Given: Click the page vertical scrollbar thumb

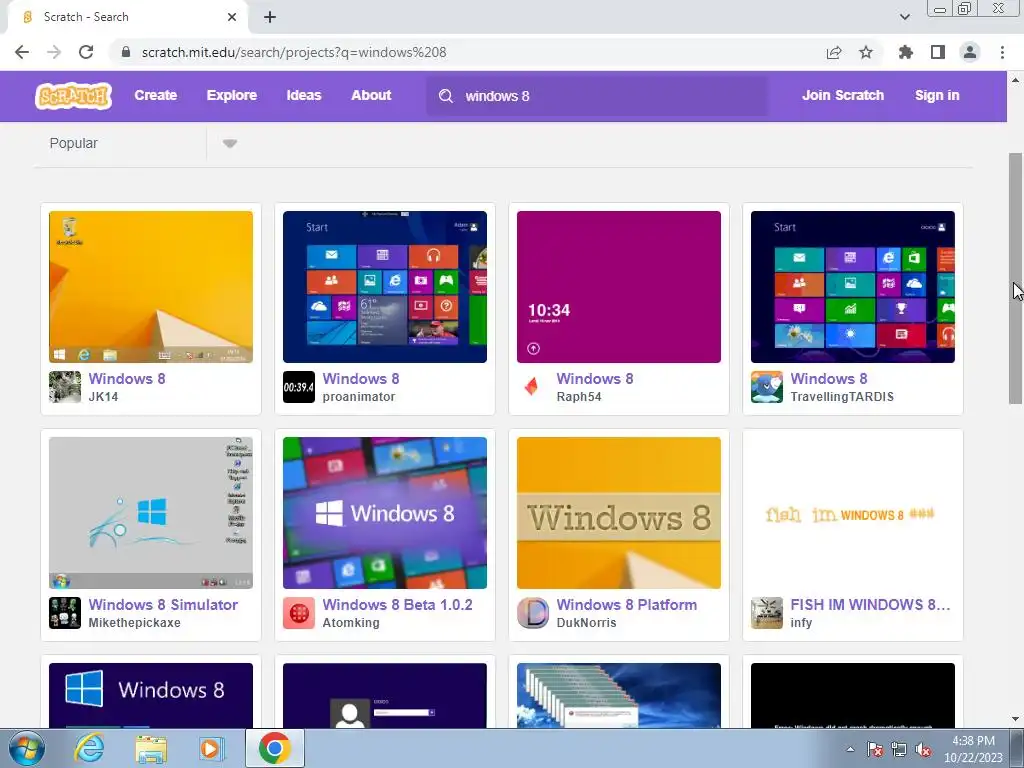Looking at the screenshot, I should [1015, 278].
